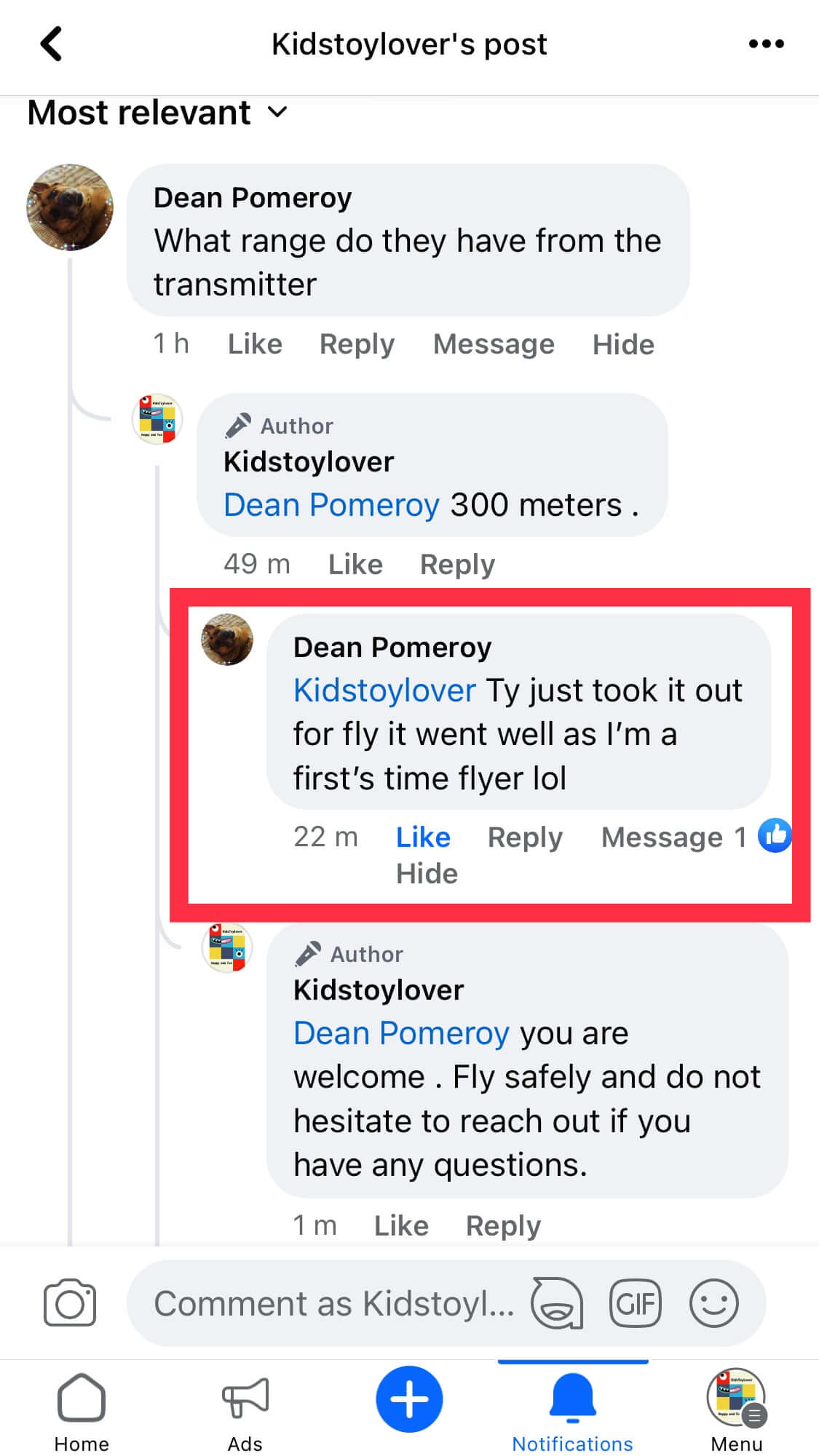Hide the 1 h Dean Pomeroy comment
Viewport: 819px width, 1456px height.
(x=623, y=344)
